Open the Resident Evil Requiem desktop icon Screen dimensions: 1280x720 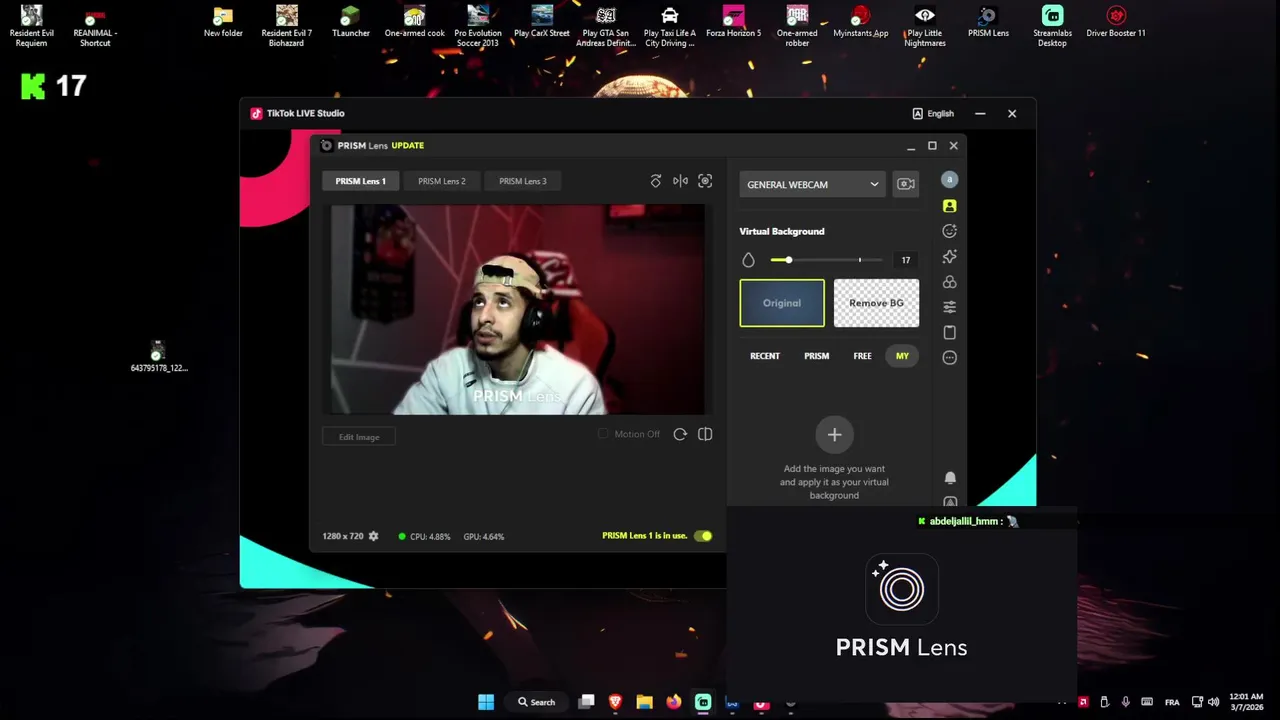pos(32,27)
